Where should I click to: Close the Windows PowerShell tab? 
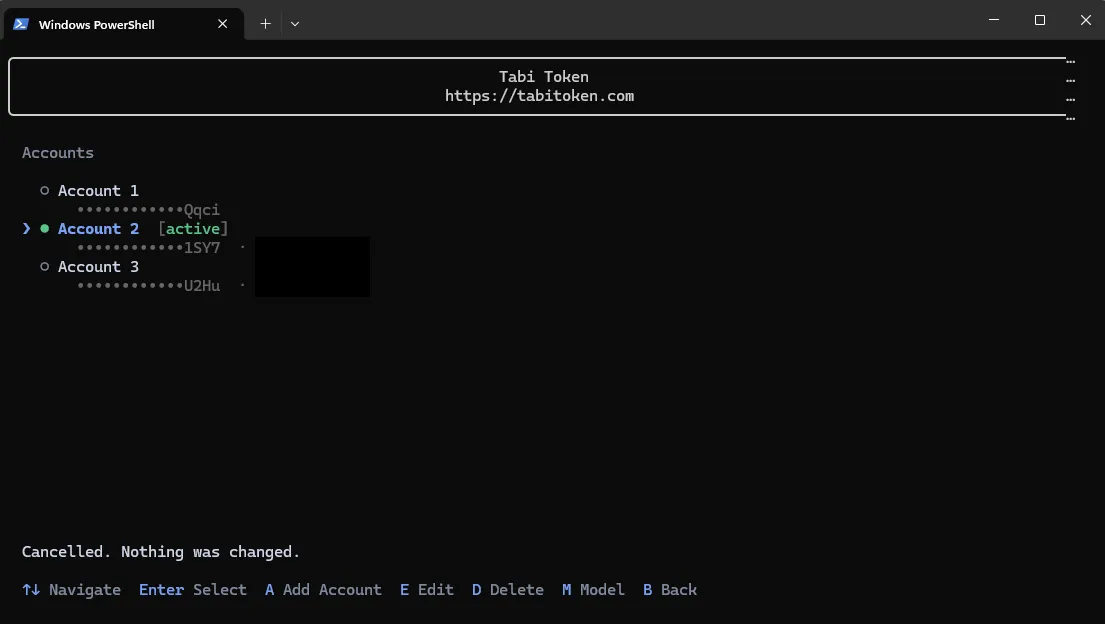(x=223, y=24)
